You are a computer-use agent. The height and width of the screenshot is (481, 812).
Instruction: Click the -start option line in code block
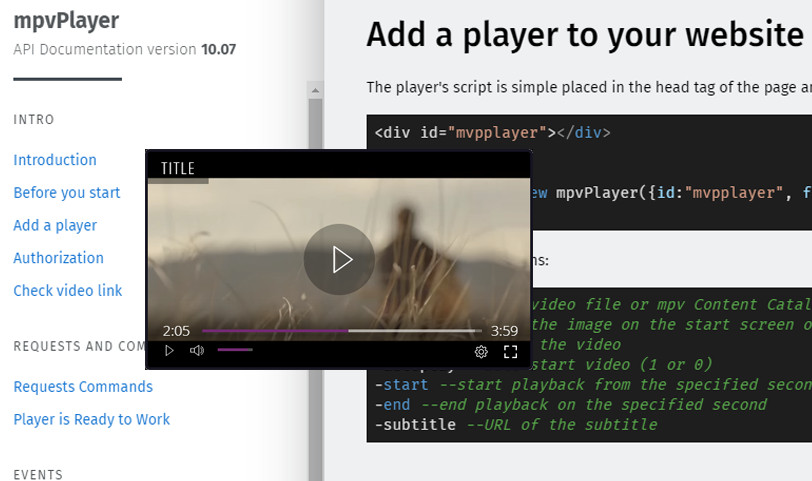coord(593,385)
